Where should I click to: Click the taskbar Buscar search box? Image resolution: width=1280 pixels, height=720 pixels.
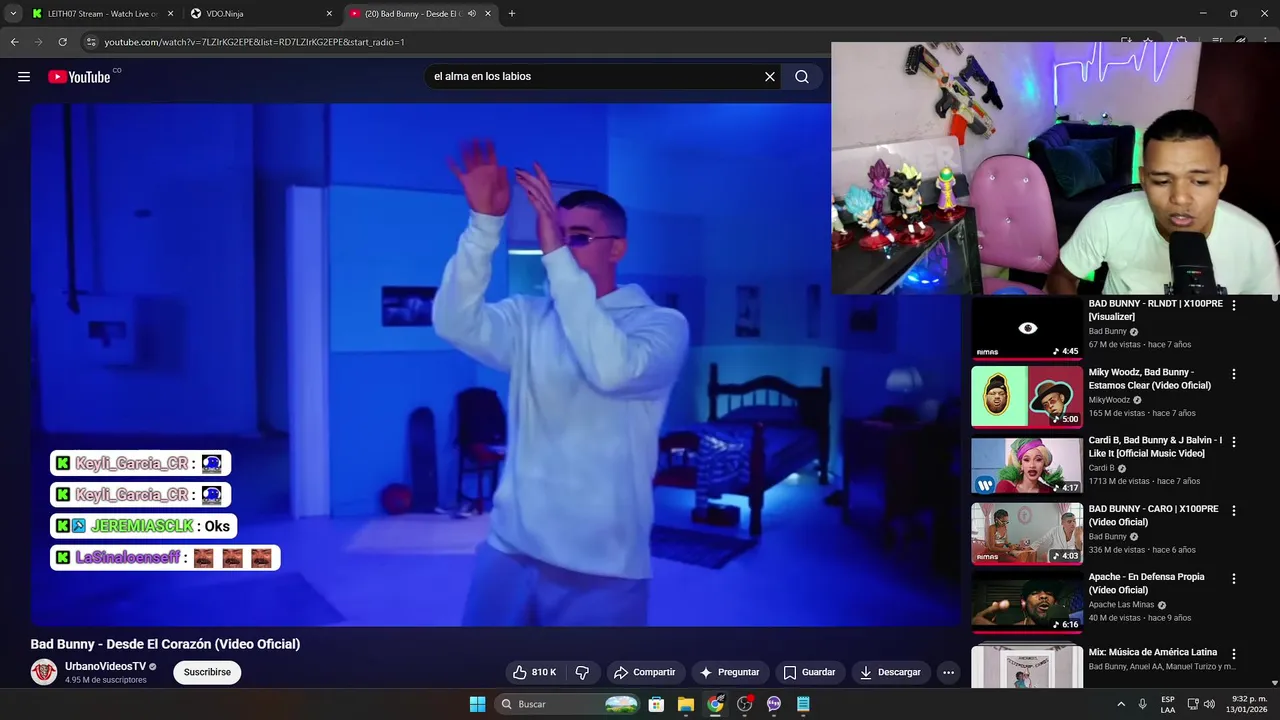pos(567,704)
